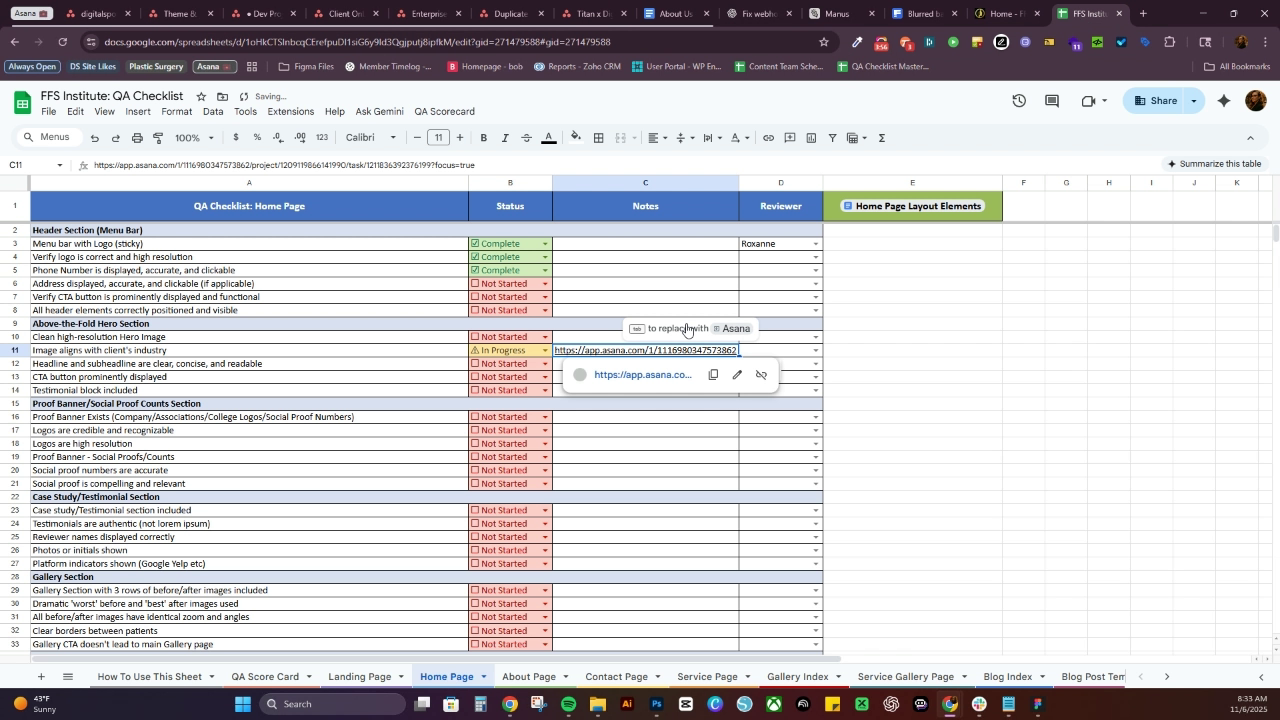Open the Insert menu
Viewport: 1280px width, 720px height.
[x=138, y=112]
